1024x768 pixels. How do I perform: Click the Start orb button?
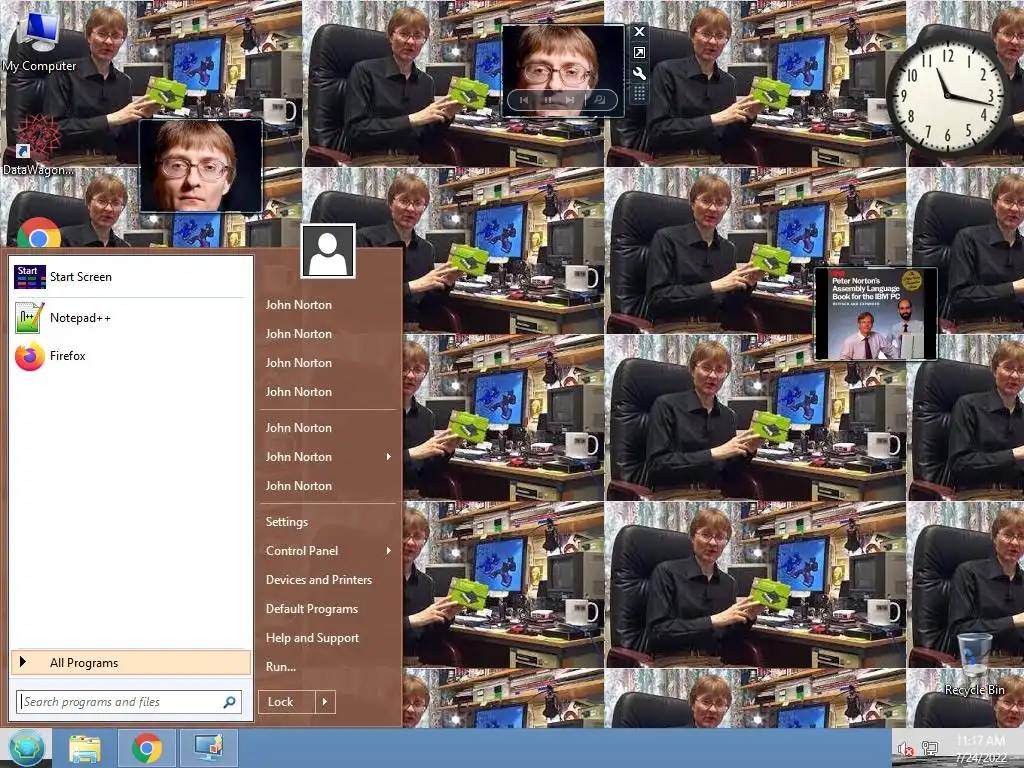[x=26, y=748]
